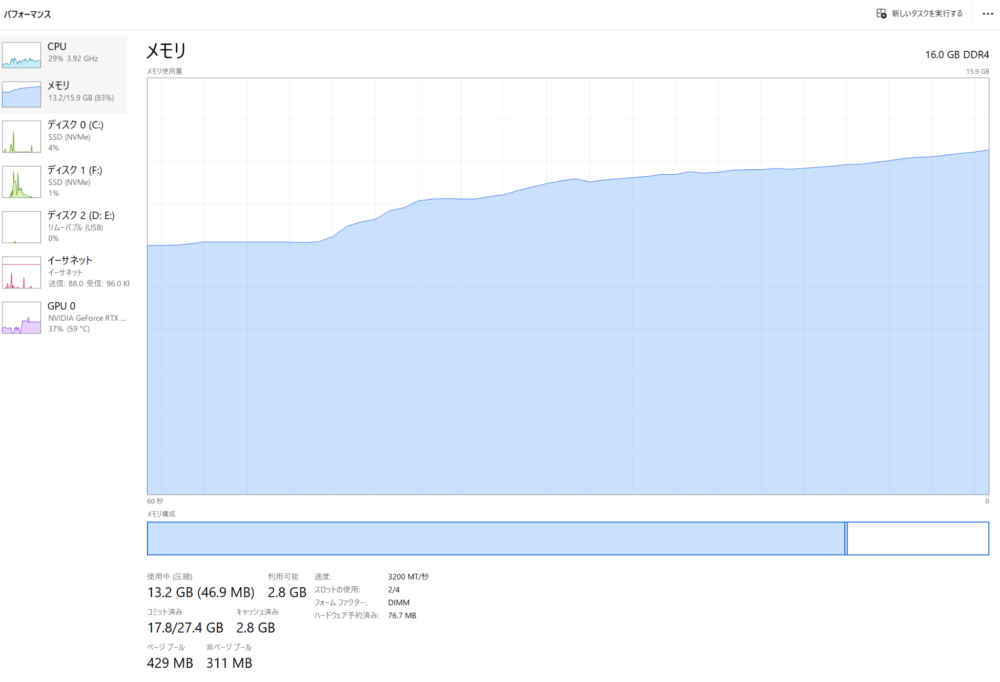Viewport: 1000px width, 682px height.
Task: Click the スロットの使用 label
Action: [337, 590]
